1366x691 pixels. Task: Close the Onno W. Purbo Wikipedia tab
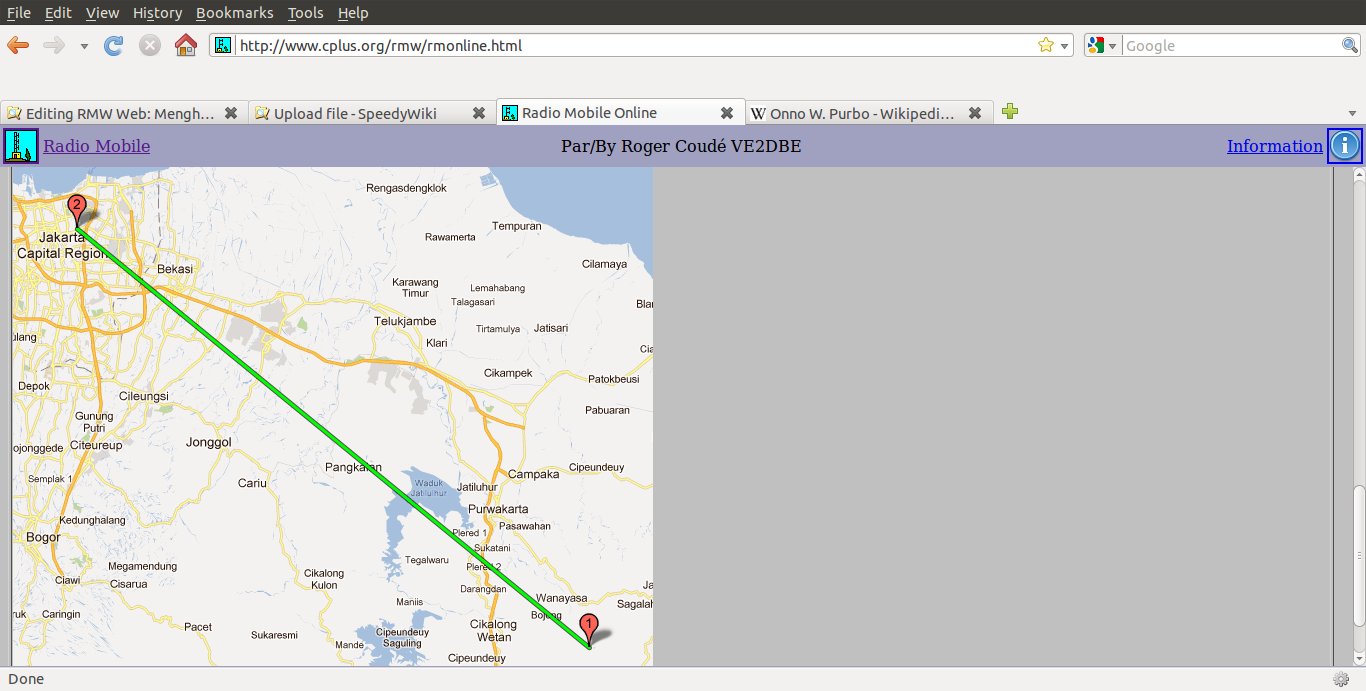point(975,113)
